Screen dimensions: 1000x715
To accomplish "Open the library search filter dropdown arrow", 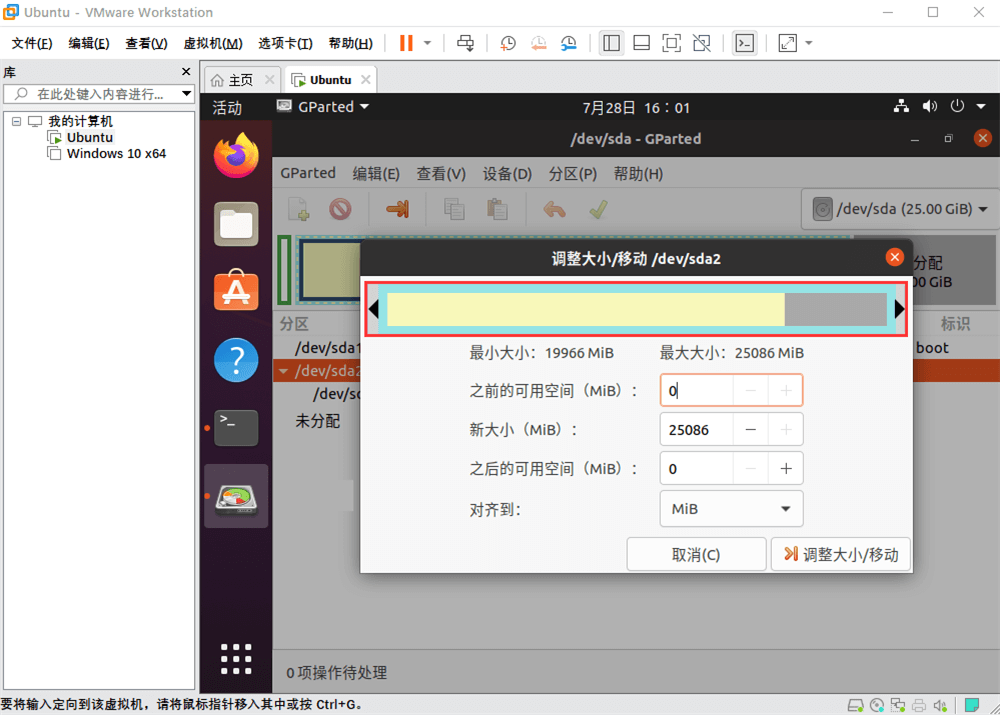I will pyautogui.click(x=185, y=94).
